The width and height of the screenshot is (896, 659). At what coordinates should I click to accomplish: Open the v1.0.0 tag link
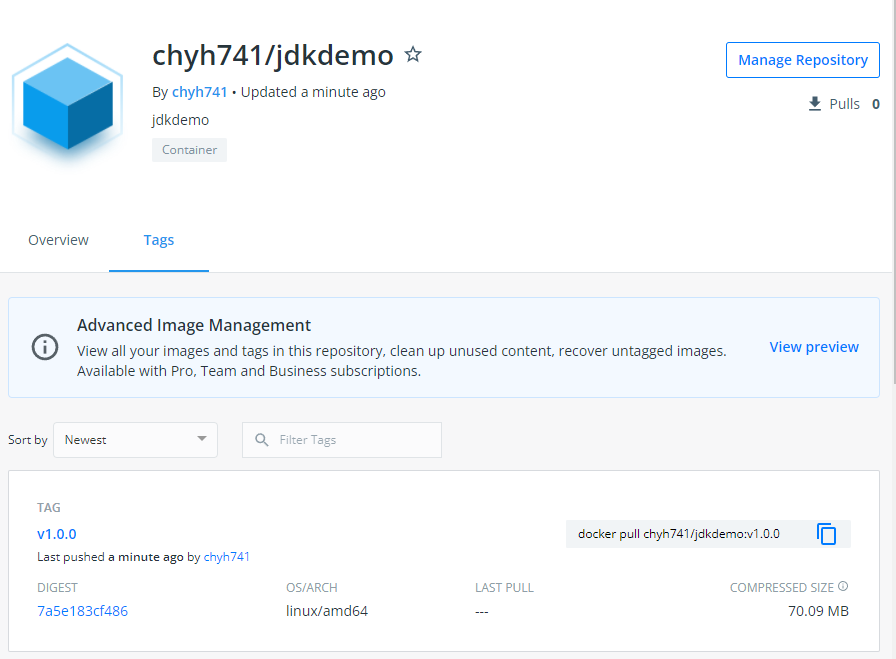(57, 534)
